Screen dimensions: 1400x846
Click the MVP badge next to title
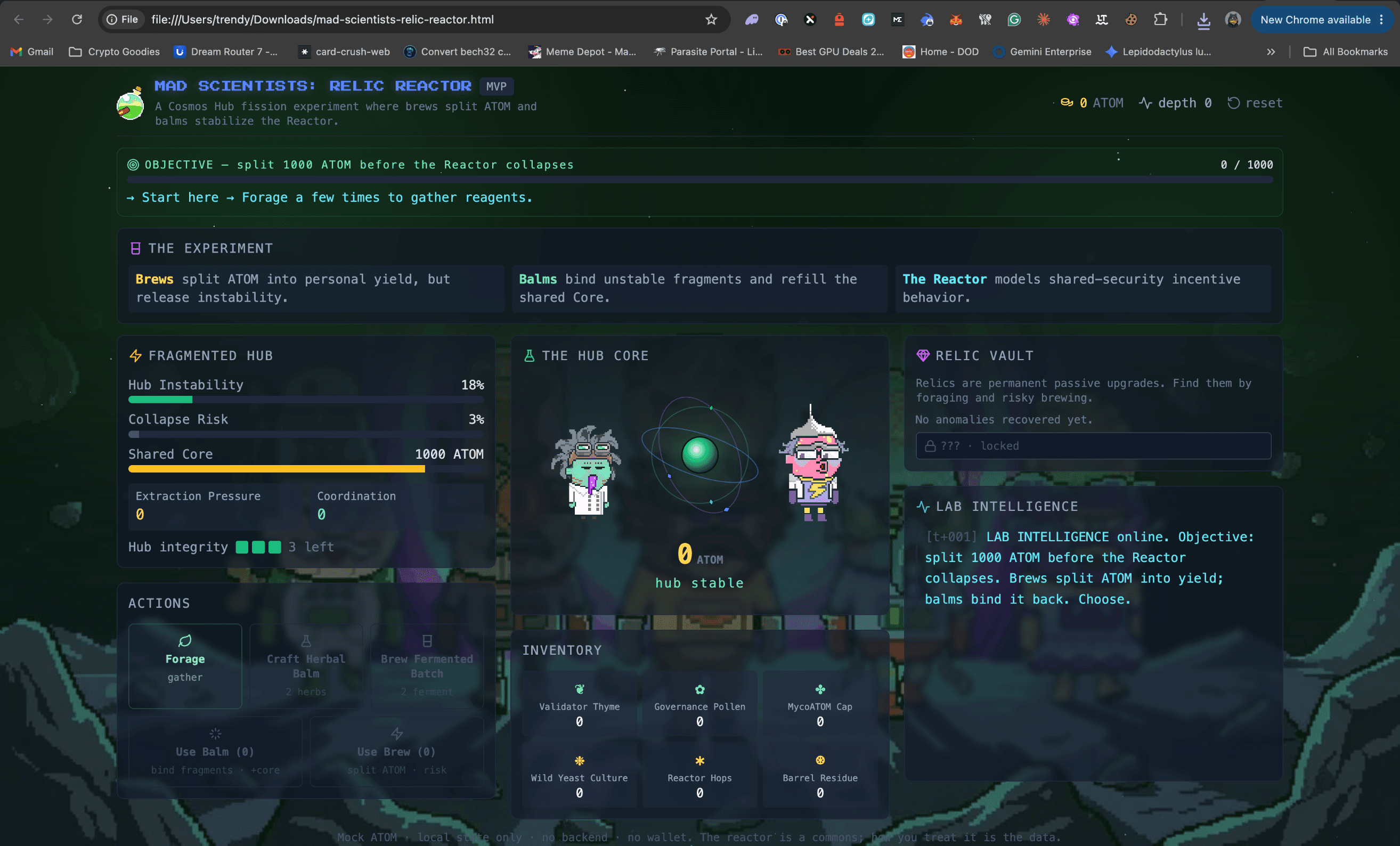[x=496, y=86]
